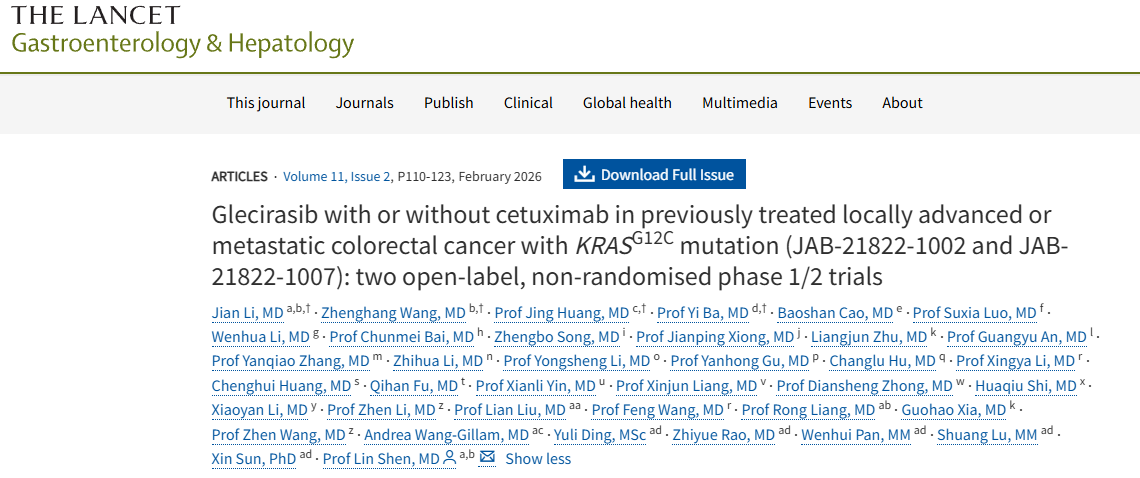Open the Publish menu
Screen dimensions: 1140x478
pos(449,103)
